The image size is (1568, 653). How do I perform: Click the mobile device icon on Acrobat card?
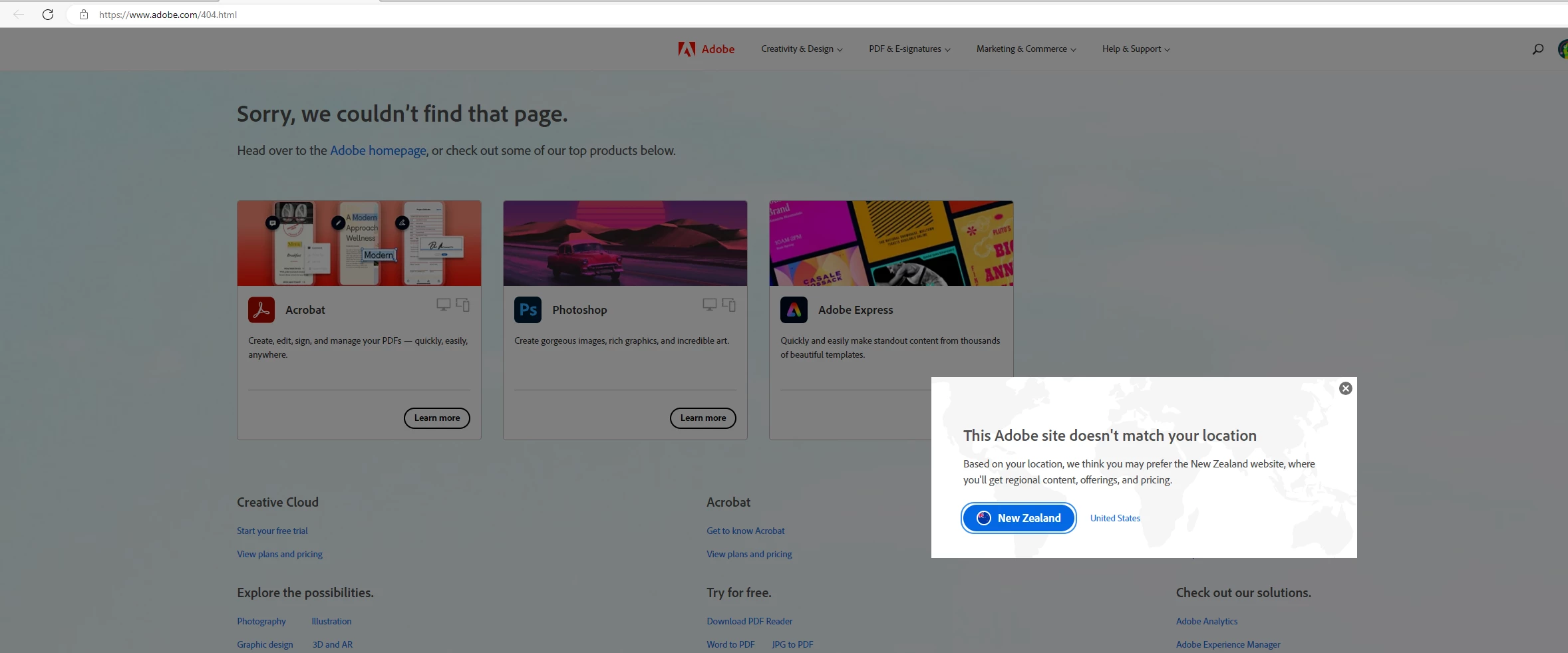pos(463,305)
